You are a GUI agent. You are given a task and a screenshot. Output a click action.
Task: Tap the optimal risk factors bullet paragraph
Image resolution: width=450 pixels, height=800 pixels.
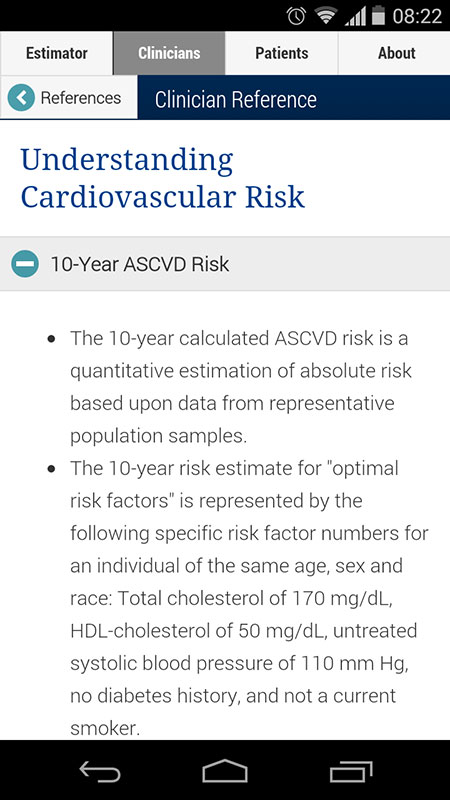pos(249,598)
